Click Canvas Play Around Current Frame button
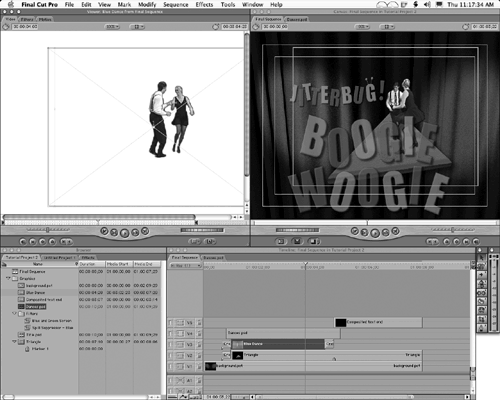 (386, 232)
